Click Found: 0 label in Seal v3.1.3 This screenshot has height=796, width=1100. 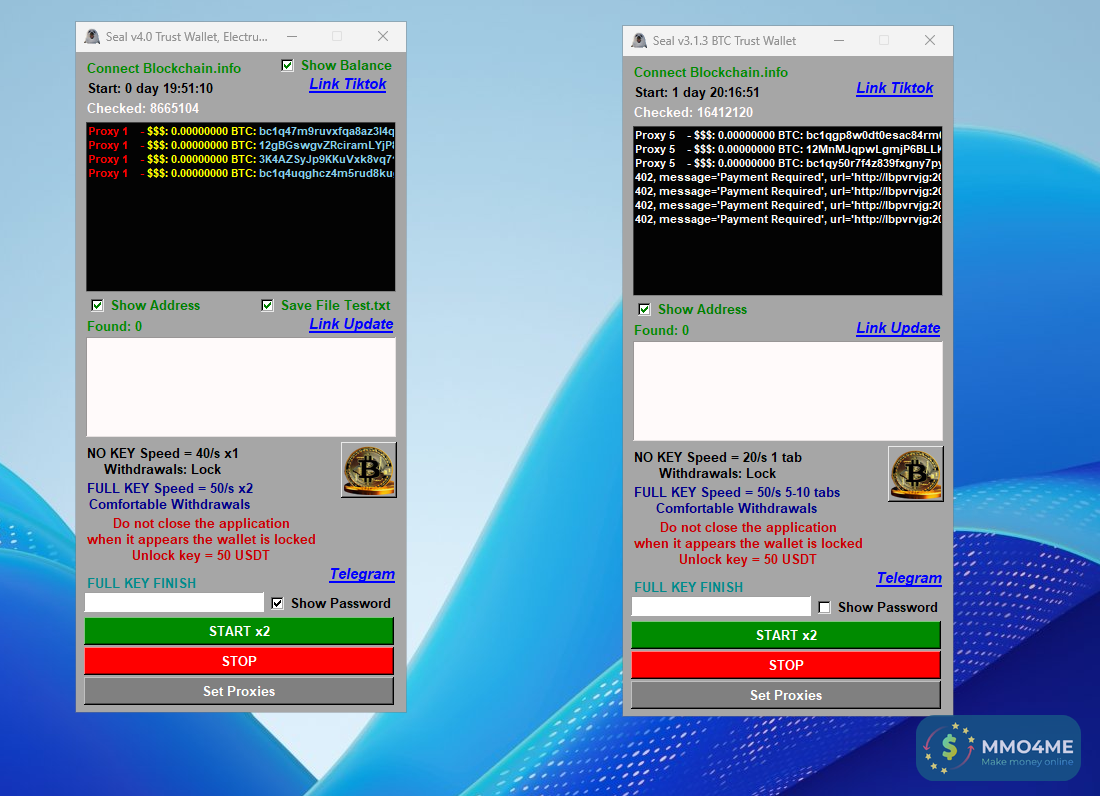662,330
